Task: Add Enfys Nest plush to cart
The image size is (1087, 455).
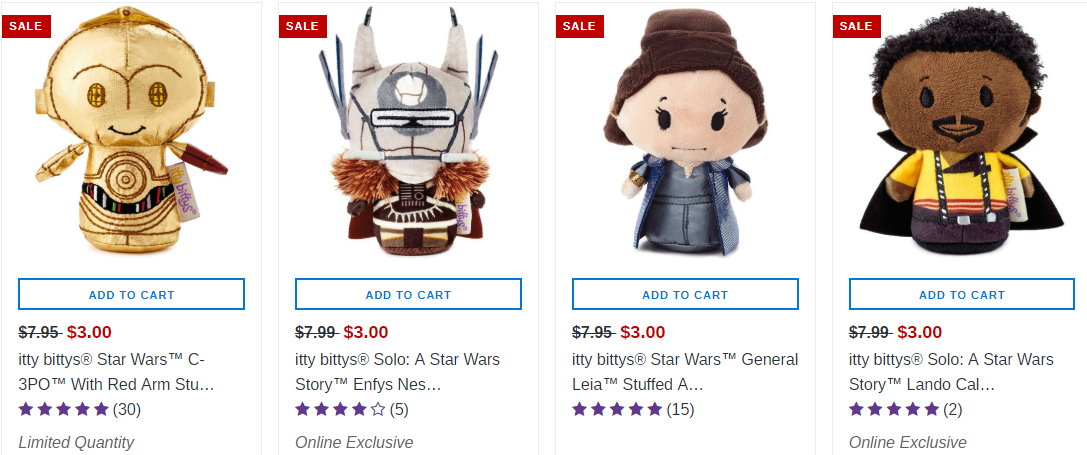Action: click(408, 294)
